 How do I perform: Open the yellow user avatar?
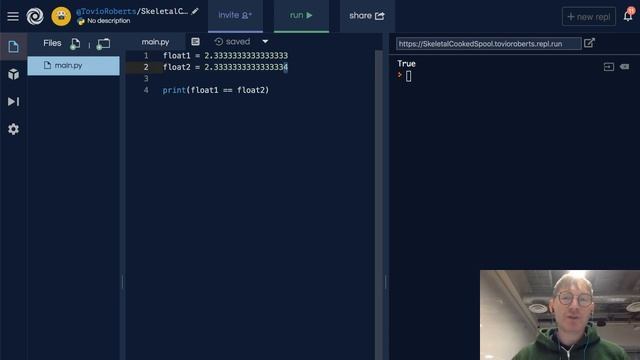tap(61, 16)
